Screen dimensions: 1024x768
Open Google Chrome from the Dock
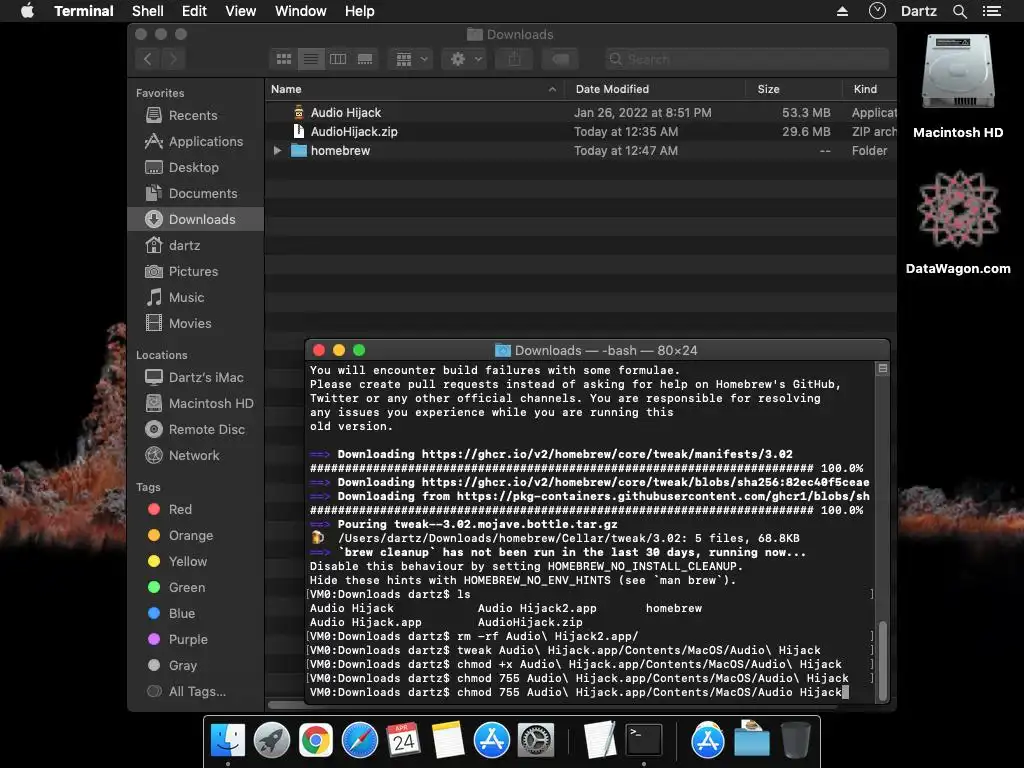pos(315,741)
